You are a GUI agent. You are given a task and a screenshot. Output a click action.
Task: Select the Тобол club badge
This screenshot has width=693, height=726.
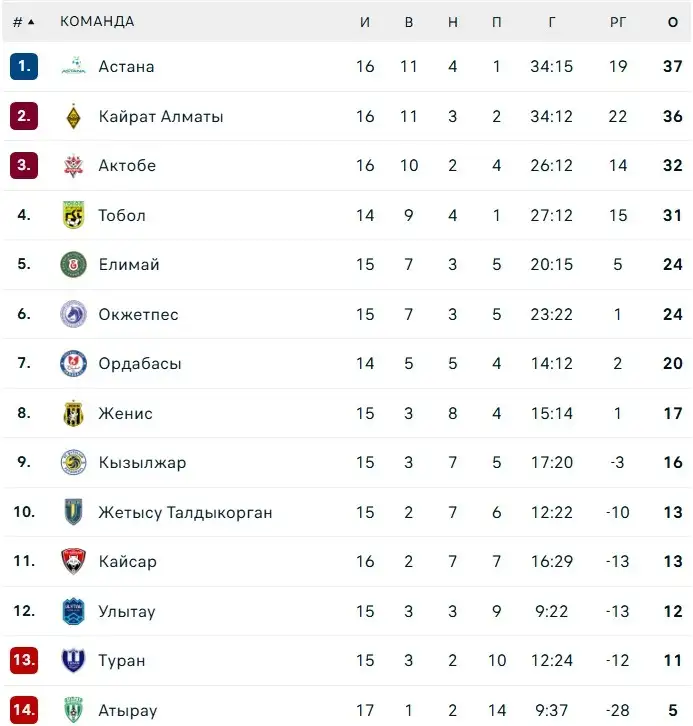[x=74, y=215]
